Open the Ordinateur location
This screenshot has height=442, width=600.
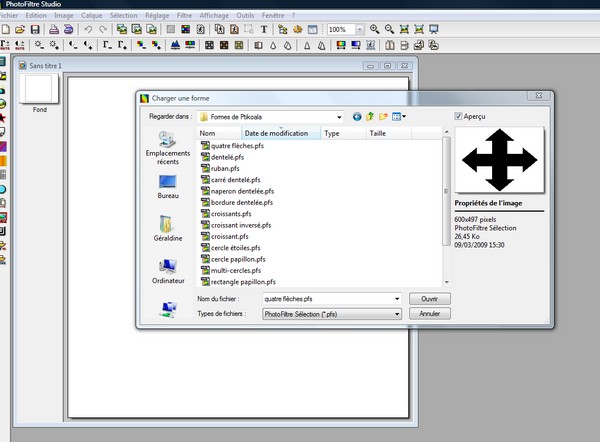click(168, 271)
